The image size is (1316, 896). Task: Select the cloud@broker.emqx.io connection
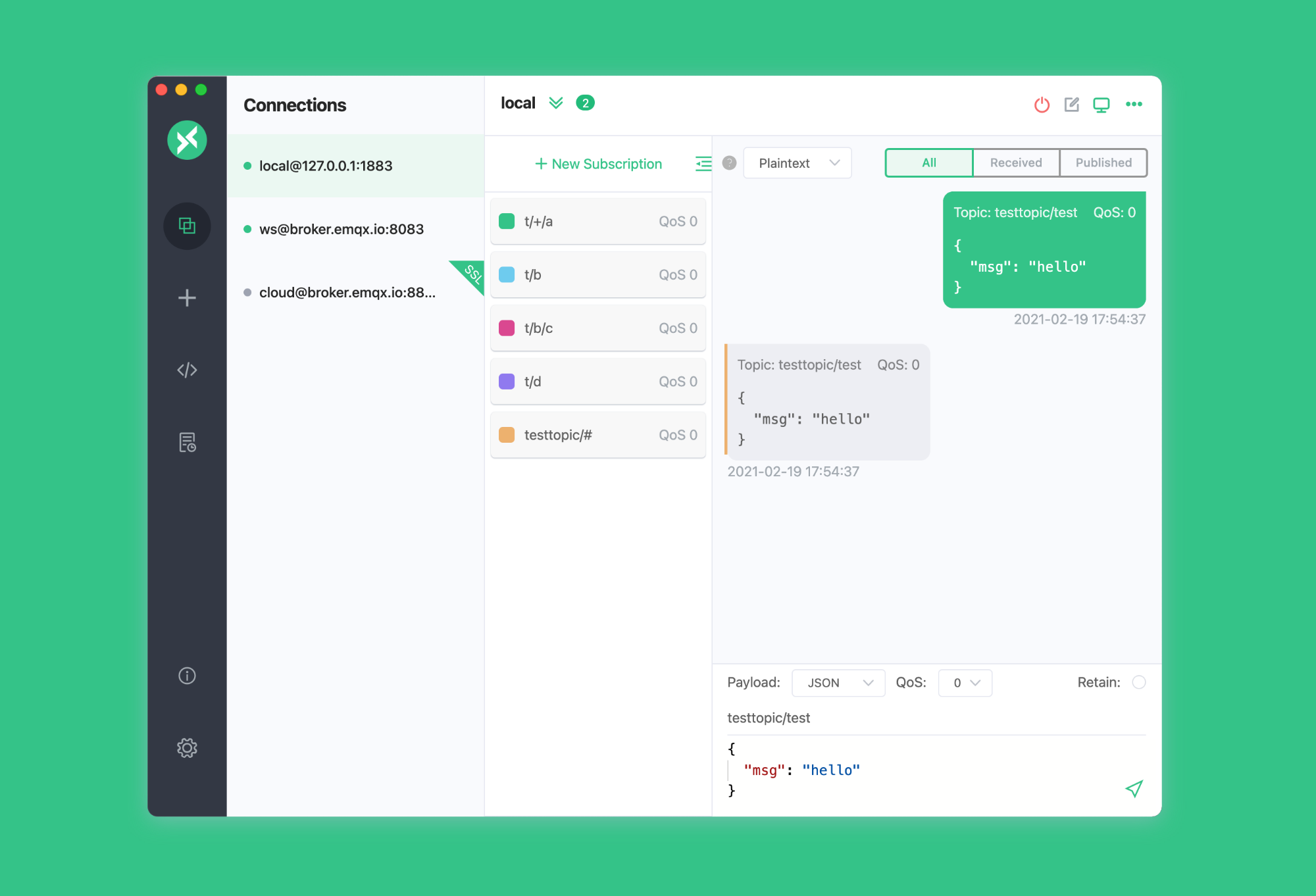(355, 292)
